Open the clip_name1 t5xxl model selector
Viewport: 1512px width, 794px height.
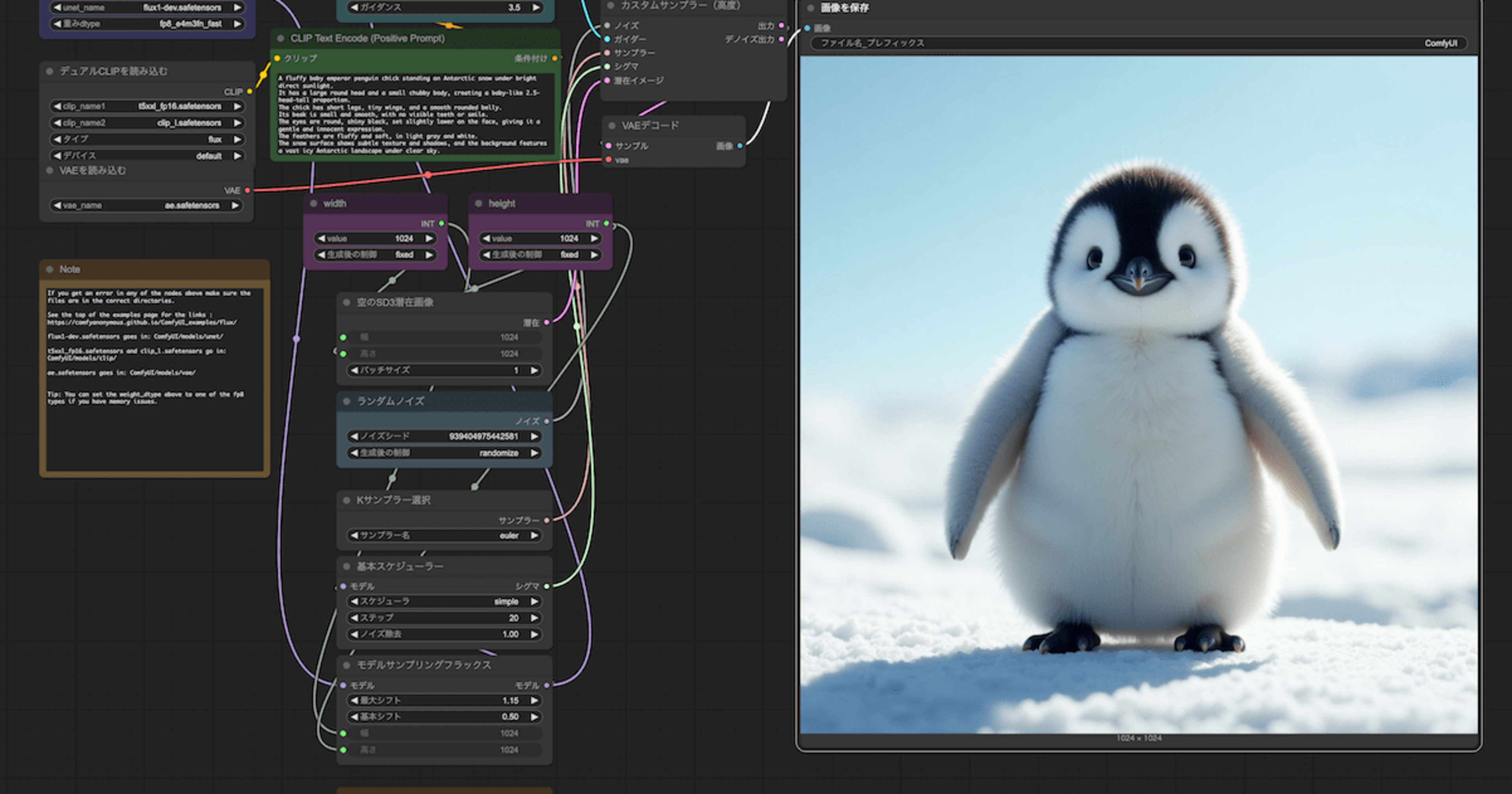147,106
